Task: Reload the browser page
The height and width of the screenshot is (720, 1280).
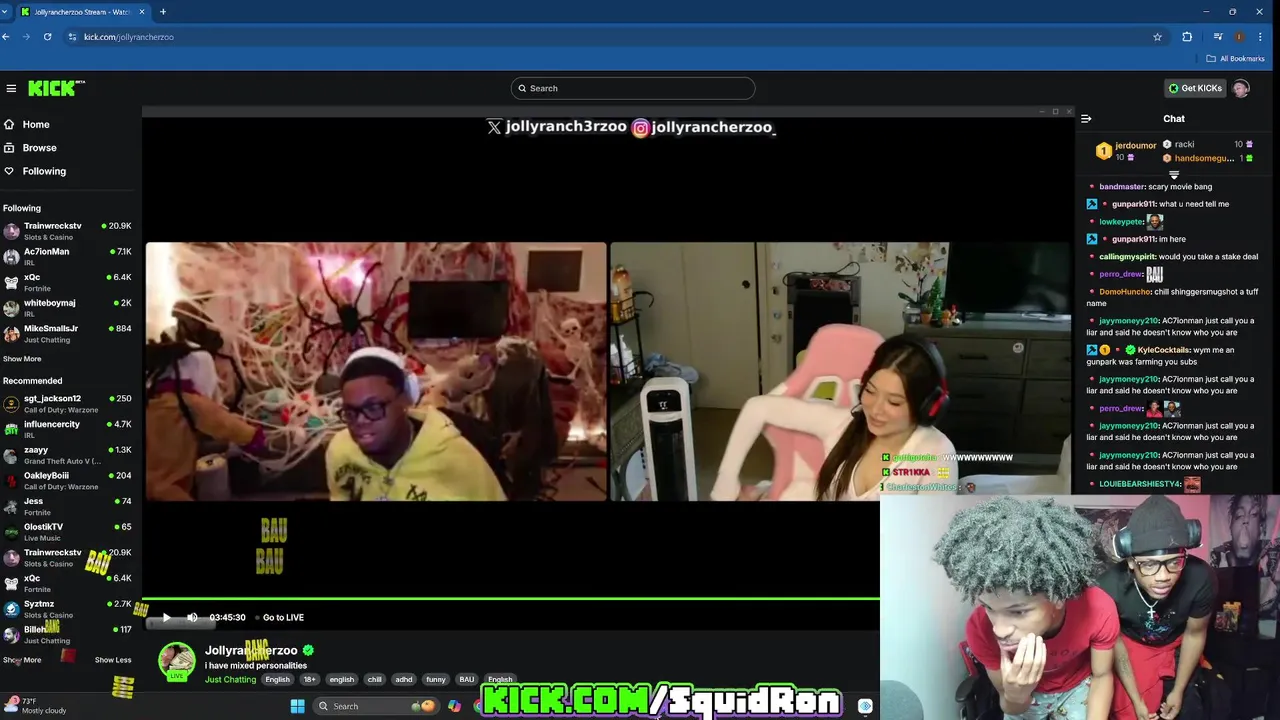Action: (x=47, y=37)
